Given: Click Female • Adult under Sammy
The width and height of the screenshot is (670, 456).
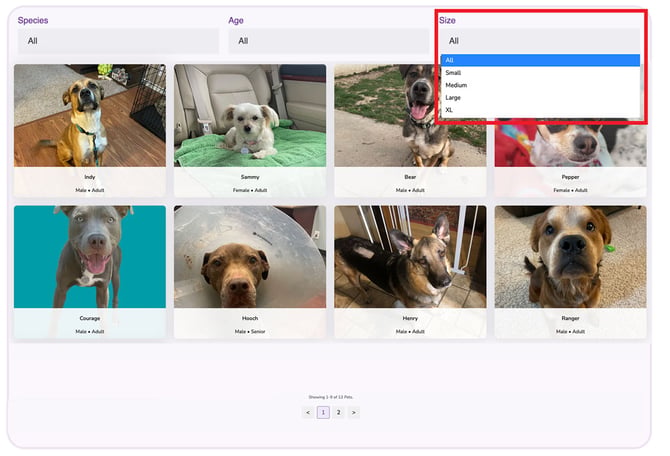Looking at the screenshot, I should coord(250,190).
